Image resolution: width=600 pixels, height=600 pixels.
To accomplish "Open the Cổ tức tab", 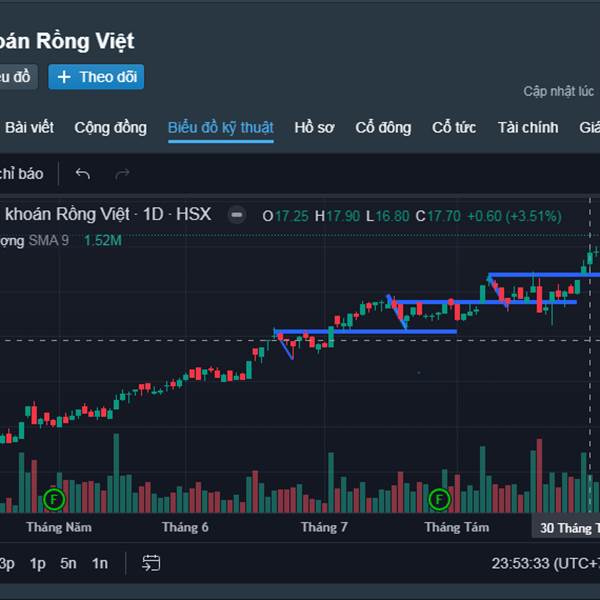I will 454,127.
